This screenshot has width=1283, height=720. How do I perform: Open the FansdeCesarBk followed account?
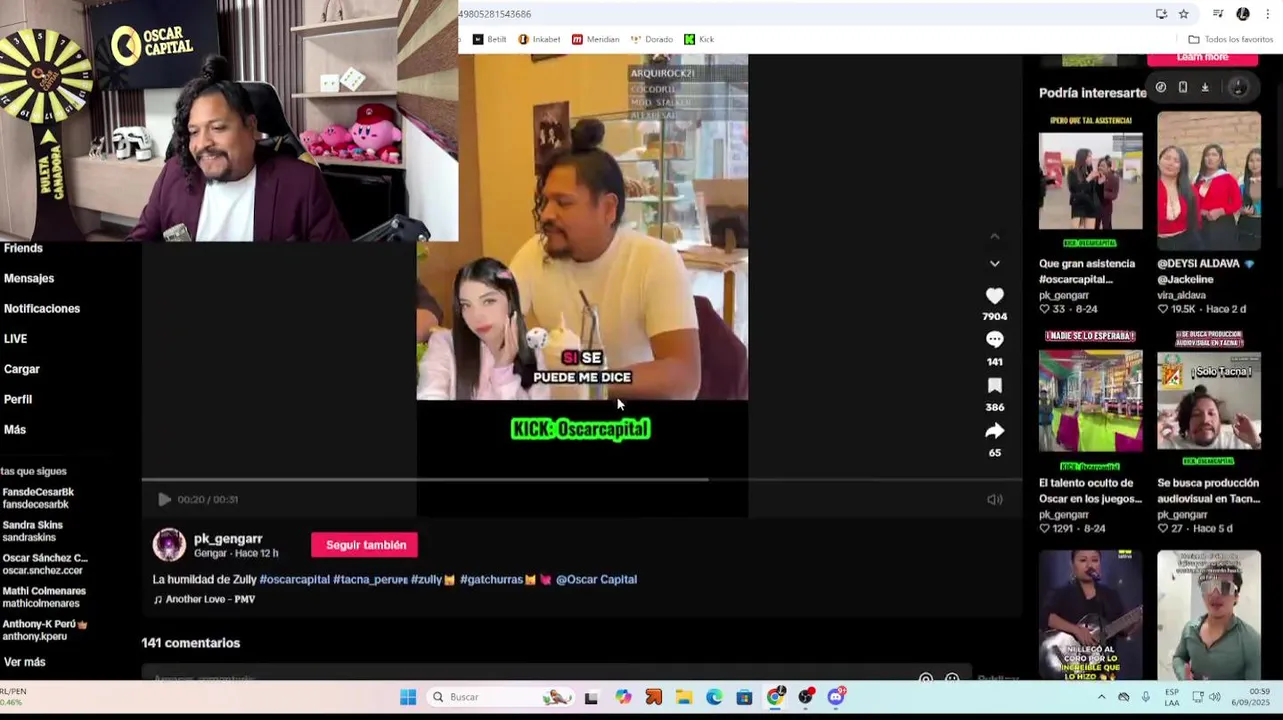click(38, 497)
